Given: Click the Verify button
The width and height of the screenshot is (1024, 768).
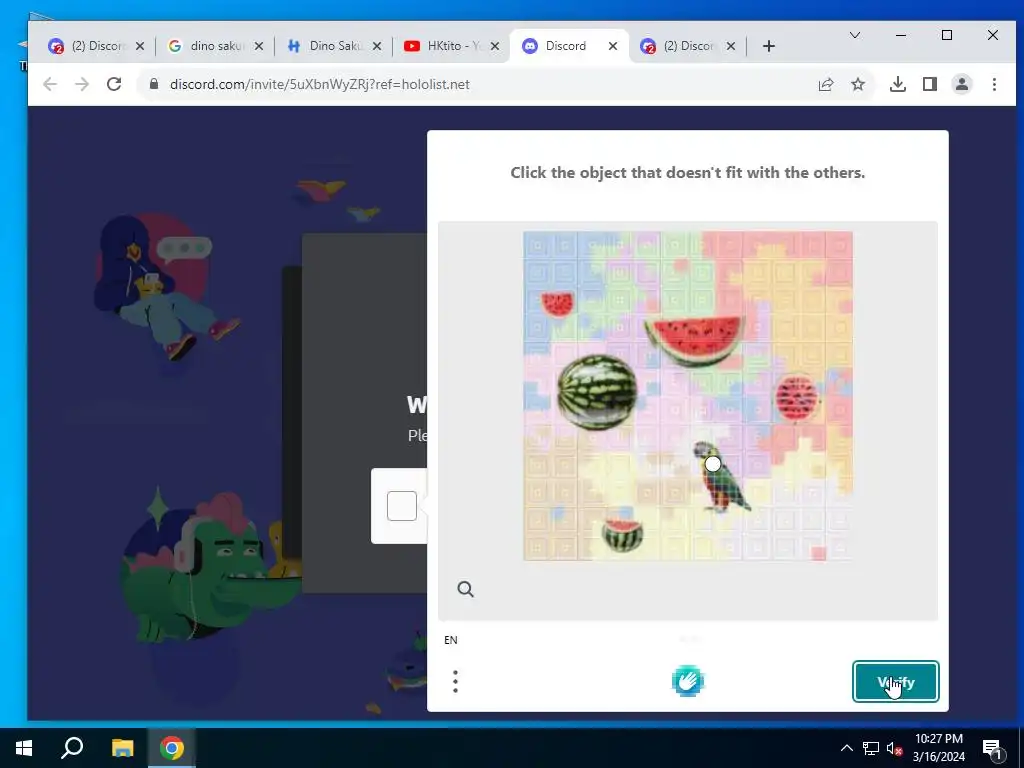Looking at the screenshot, I should click(x=895, y=682).
